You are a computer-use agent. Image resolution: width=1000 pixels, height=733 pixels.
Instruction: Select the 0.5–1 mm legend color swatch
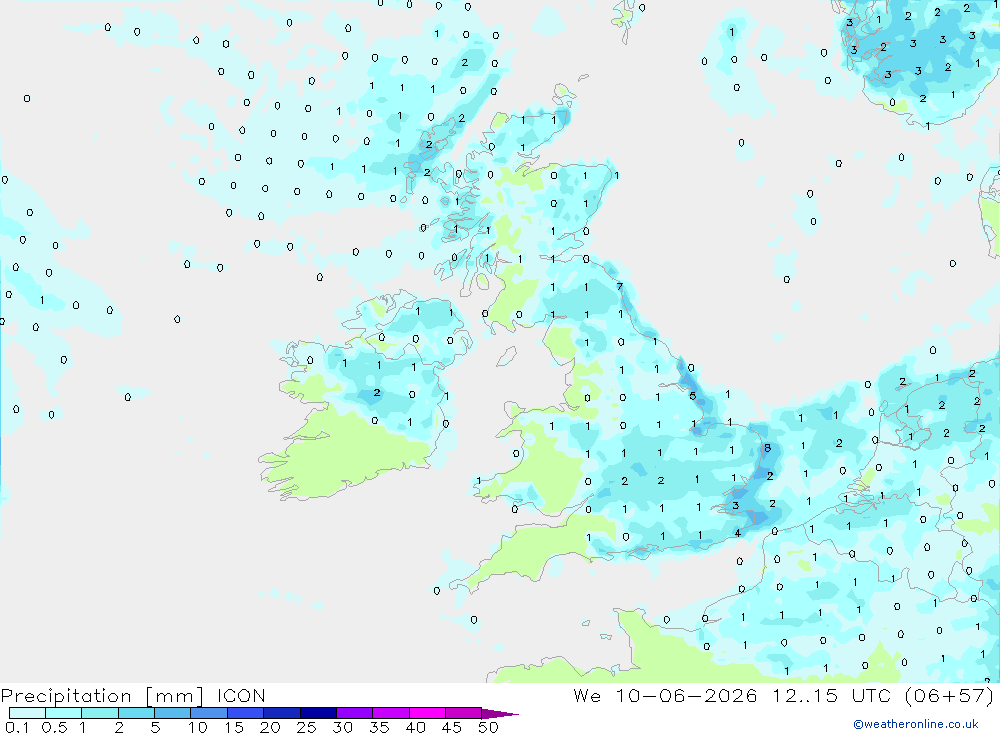[64, 713]
